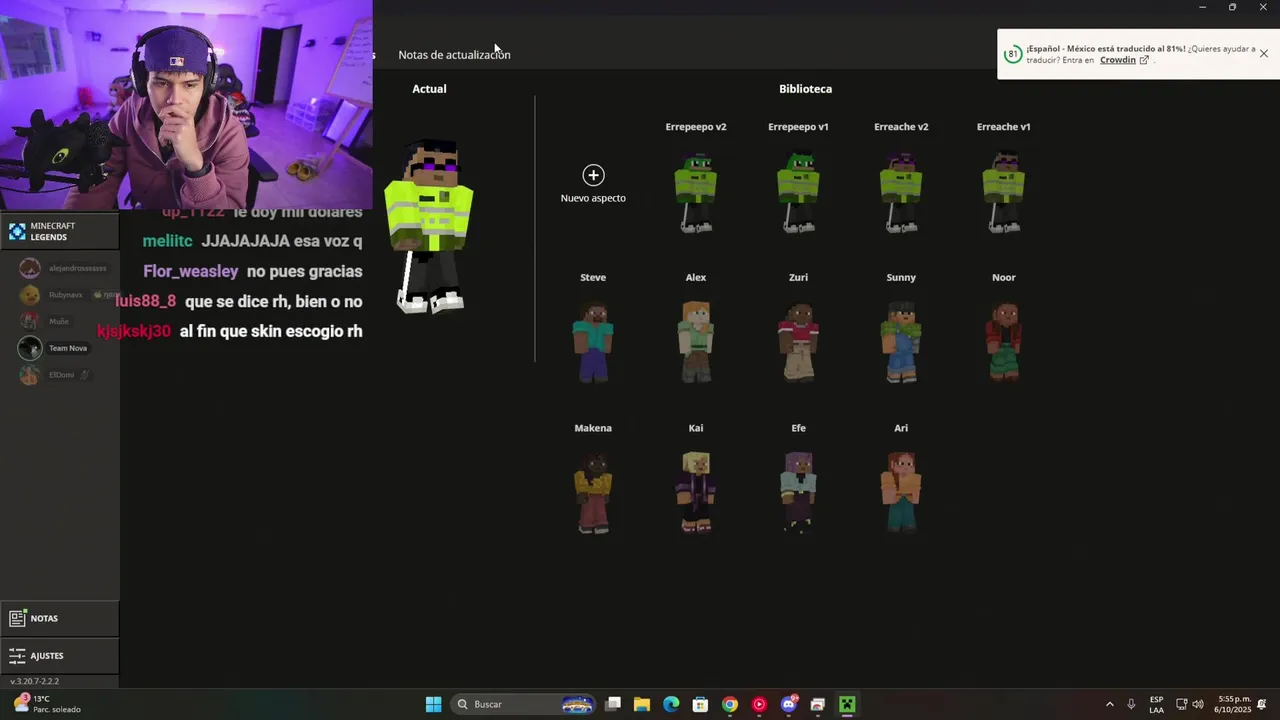Select the Errepeepo v2 skin
1280x720 pixels.
696,193
